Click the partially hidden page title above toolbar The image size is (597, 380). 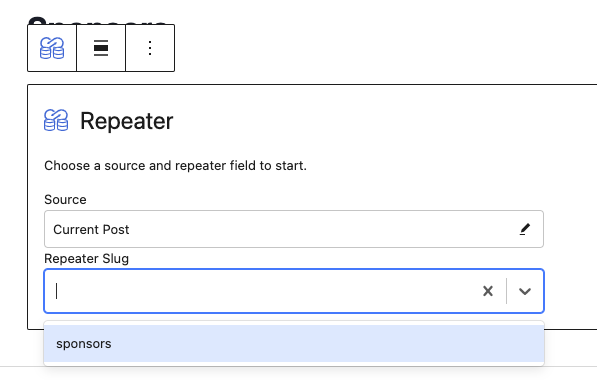pos(98,20)
